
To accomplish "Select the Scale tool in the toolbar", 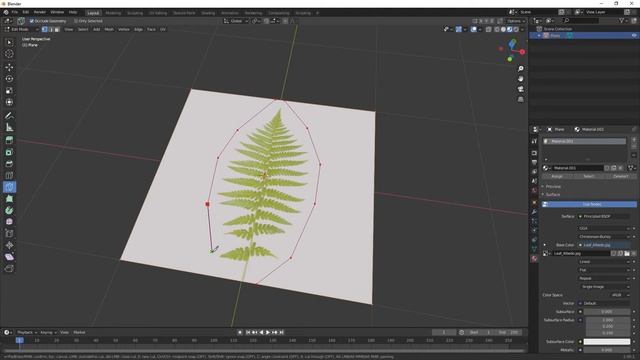I will [x=9, y=91].
